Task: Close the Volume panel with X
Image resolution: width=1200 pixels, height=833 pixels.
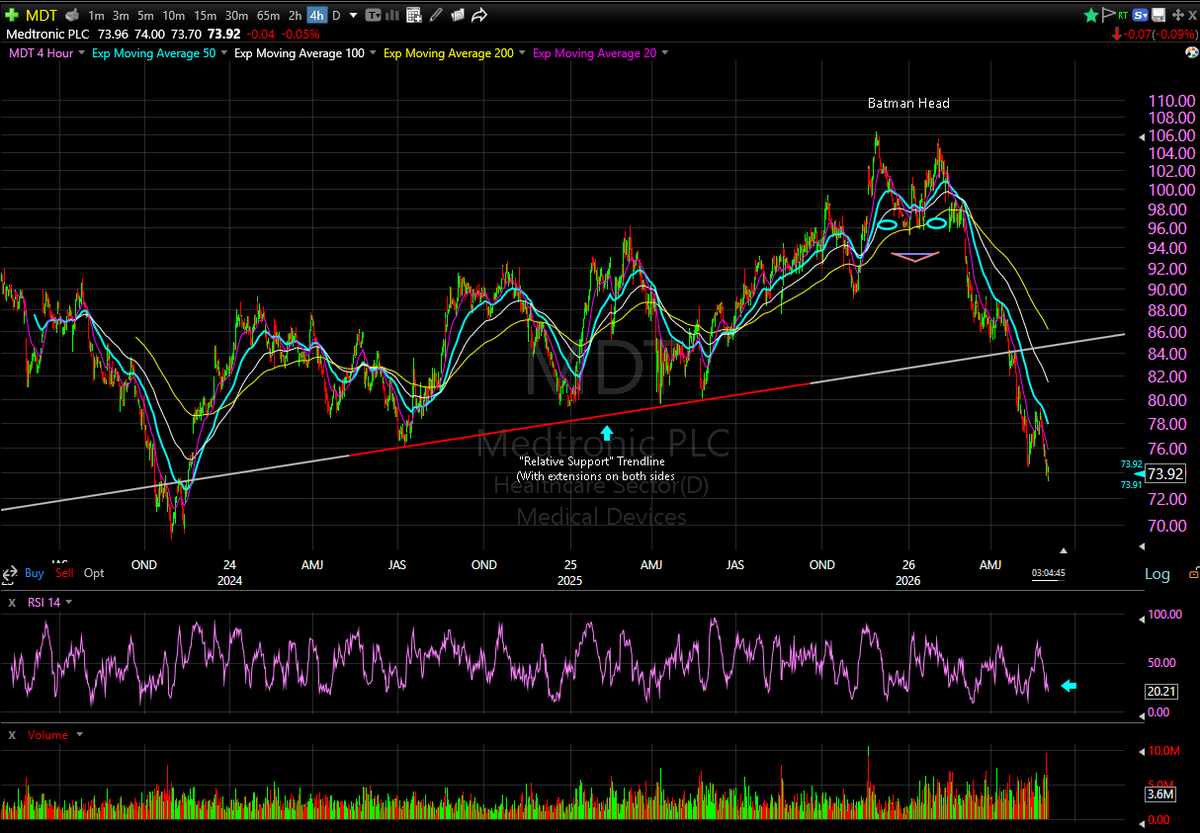Action: point(12,735)
